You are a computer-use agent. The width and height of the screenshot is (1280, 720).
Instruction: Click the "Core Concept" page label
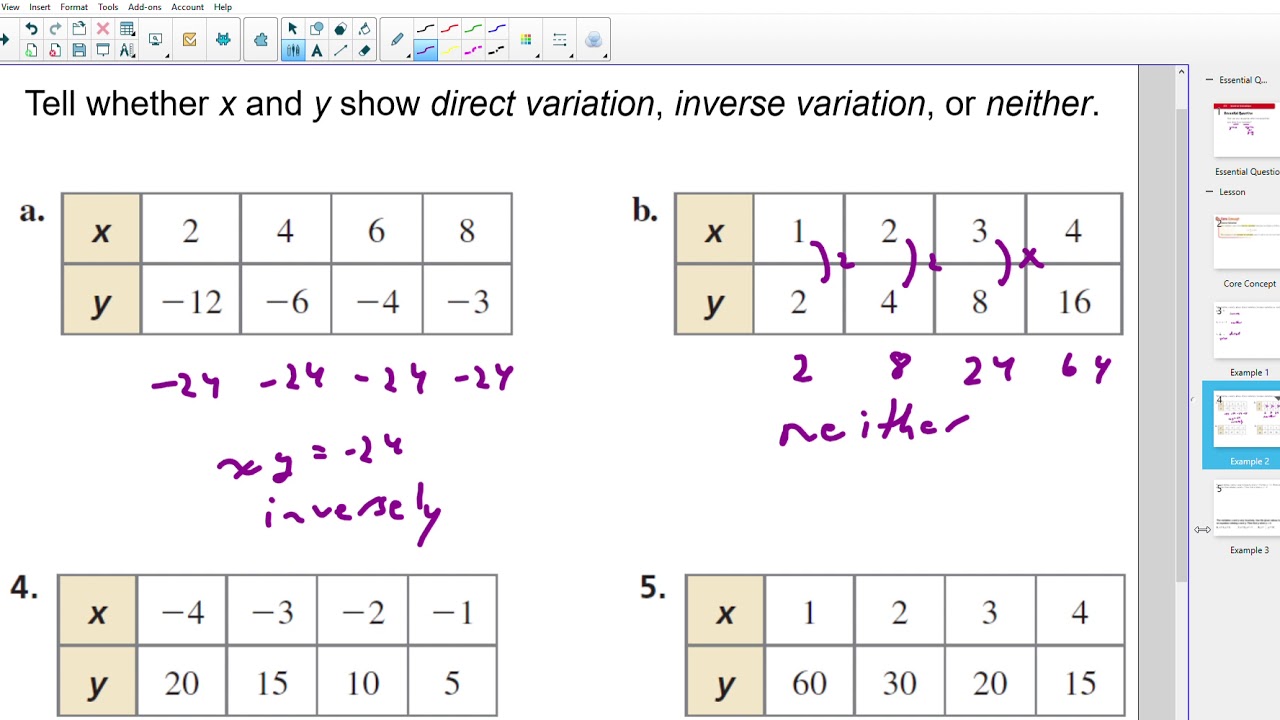point(1249,284)
